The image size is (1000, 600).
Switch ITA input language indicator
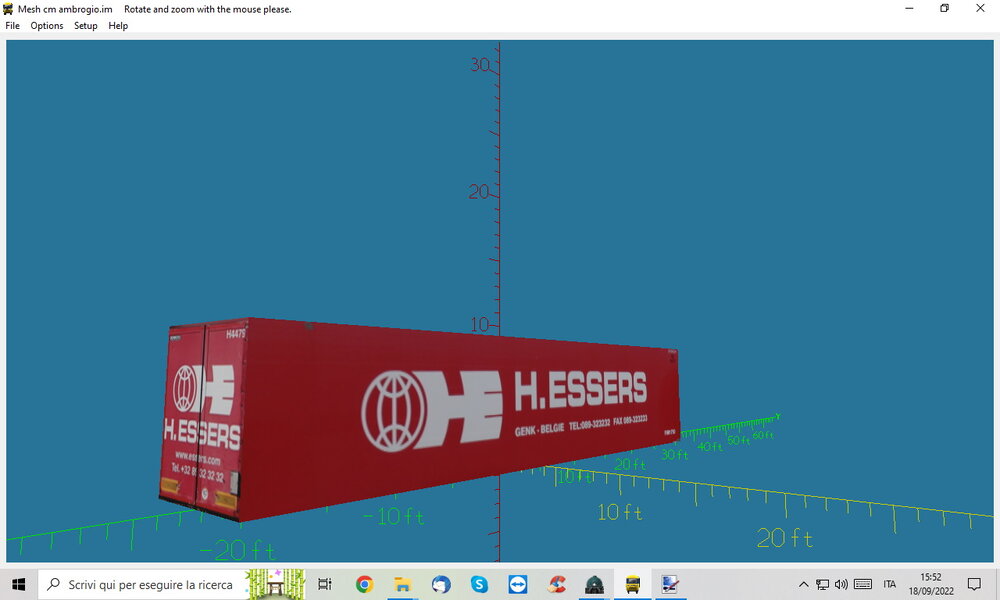(890, 584)
